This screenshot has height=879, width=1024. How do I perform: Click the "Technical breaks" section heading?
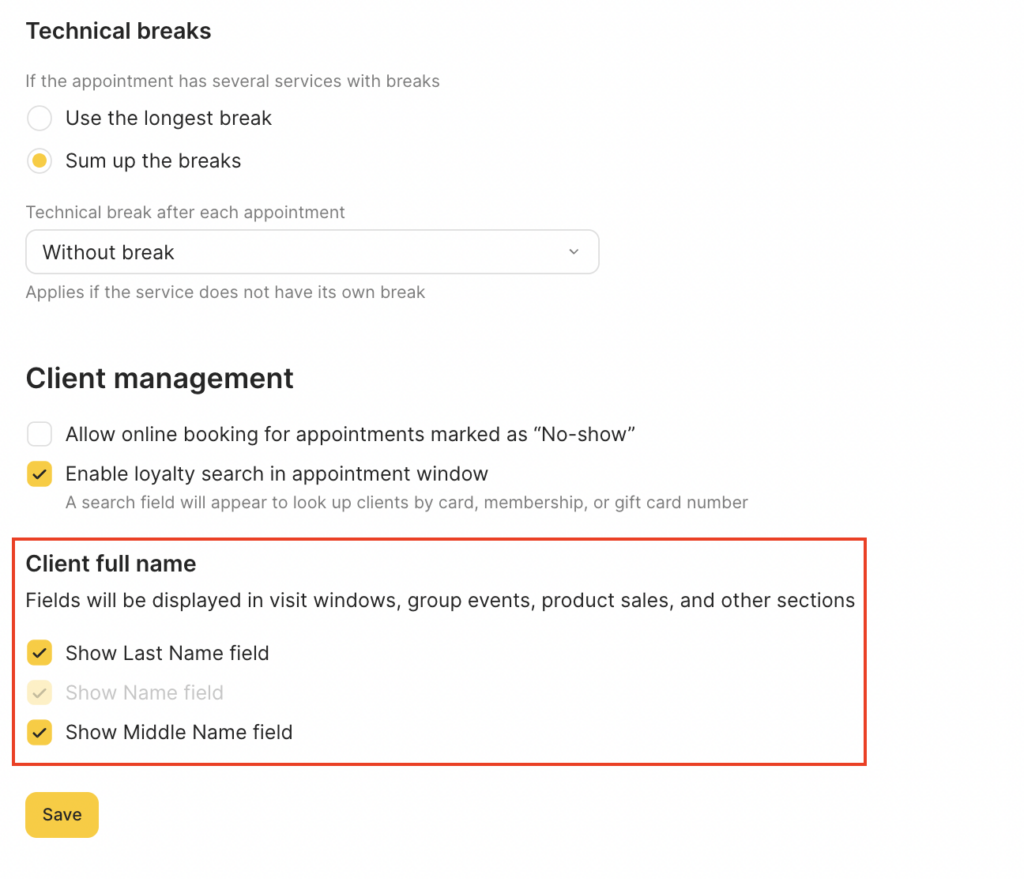click(x=118, y=31)
